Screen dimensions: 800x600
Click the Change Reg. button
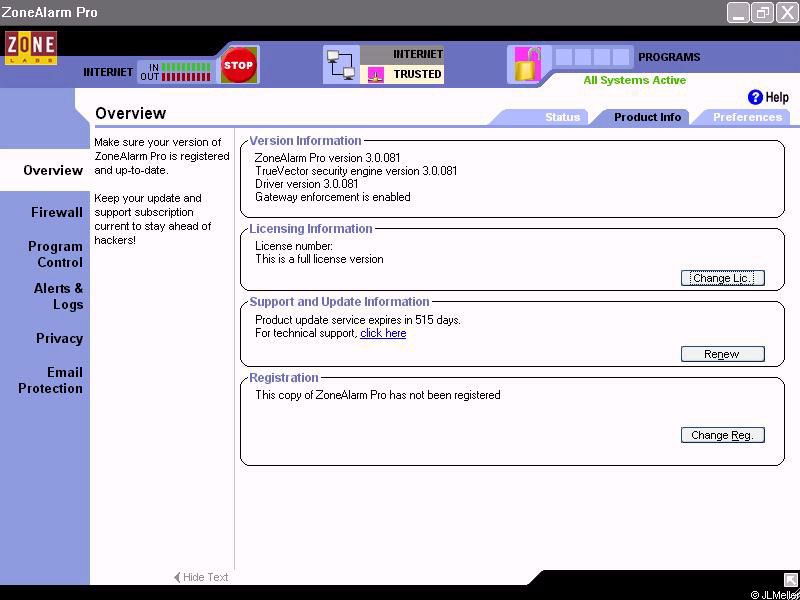[x=722, y=435]
